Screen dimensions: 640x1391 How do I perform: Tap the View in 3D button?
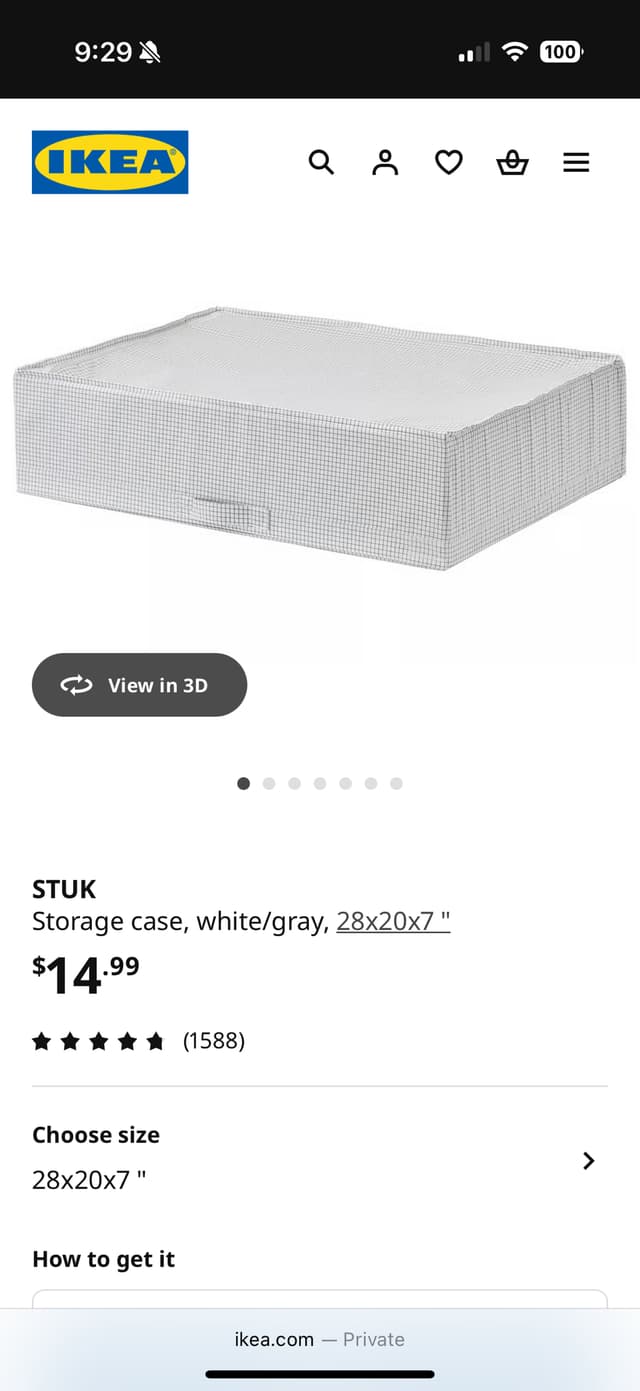click(x=139, y=685)
